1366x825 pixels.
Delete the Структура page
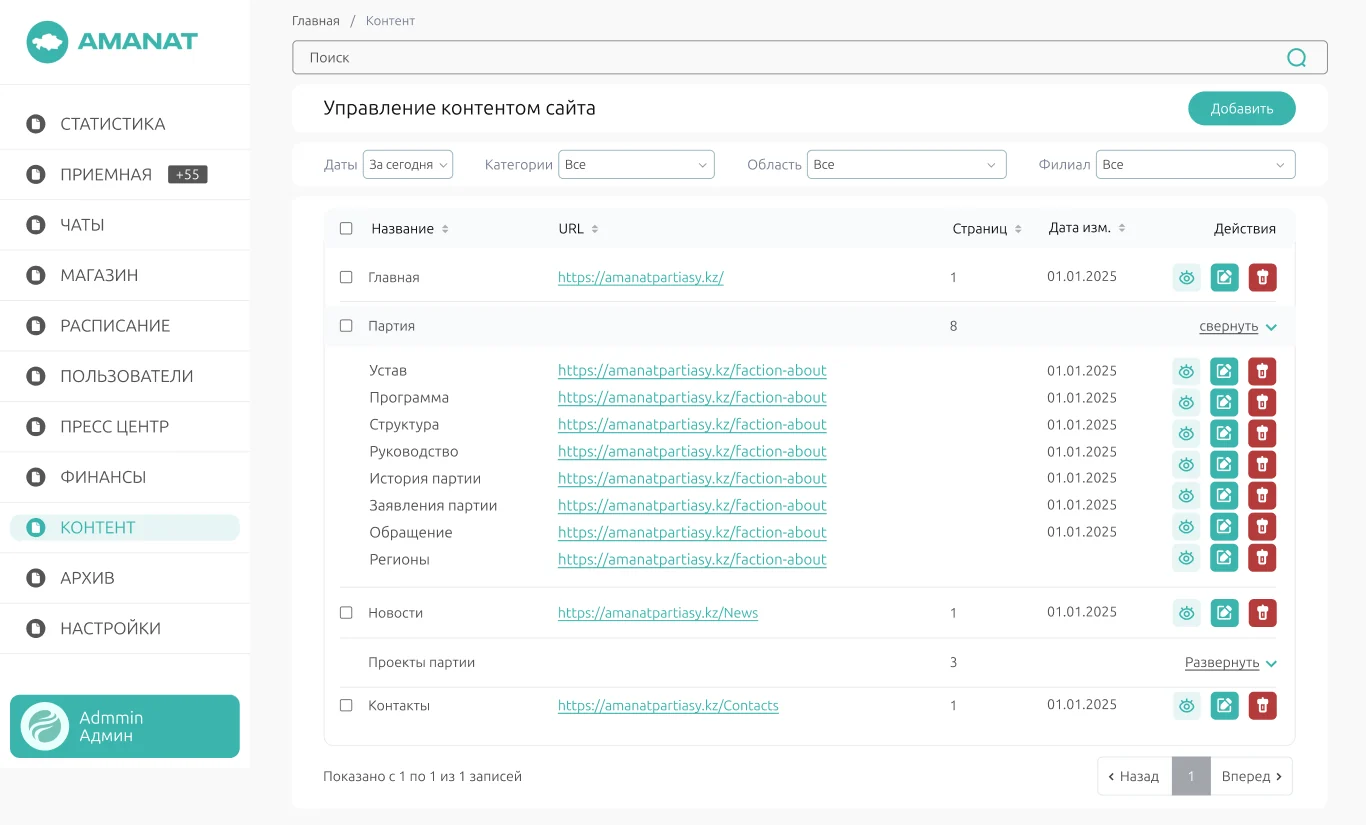1263,433
